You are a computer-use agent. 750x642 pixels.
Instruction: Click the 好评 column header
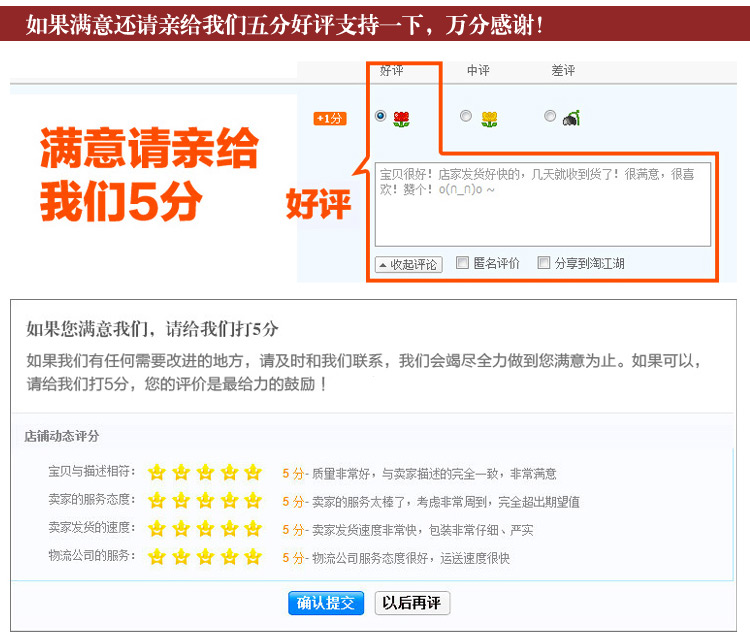[391, 71]
